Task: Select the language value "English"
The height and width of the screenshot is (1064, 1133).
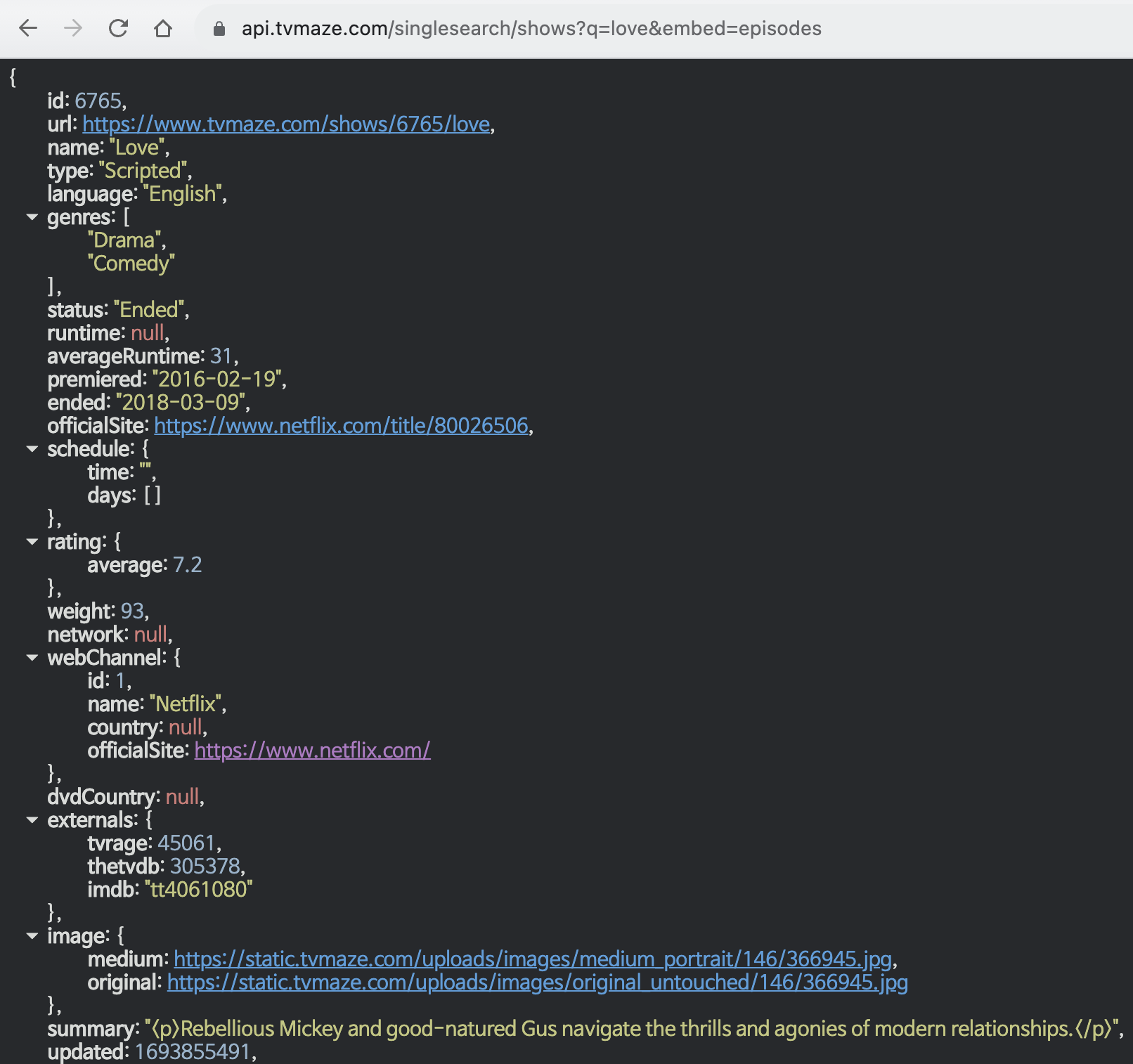Action: tap(183, 194)
